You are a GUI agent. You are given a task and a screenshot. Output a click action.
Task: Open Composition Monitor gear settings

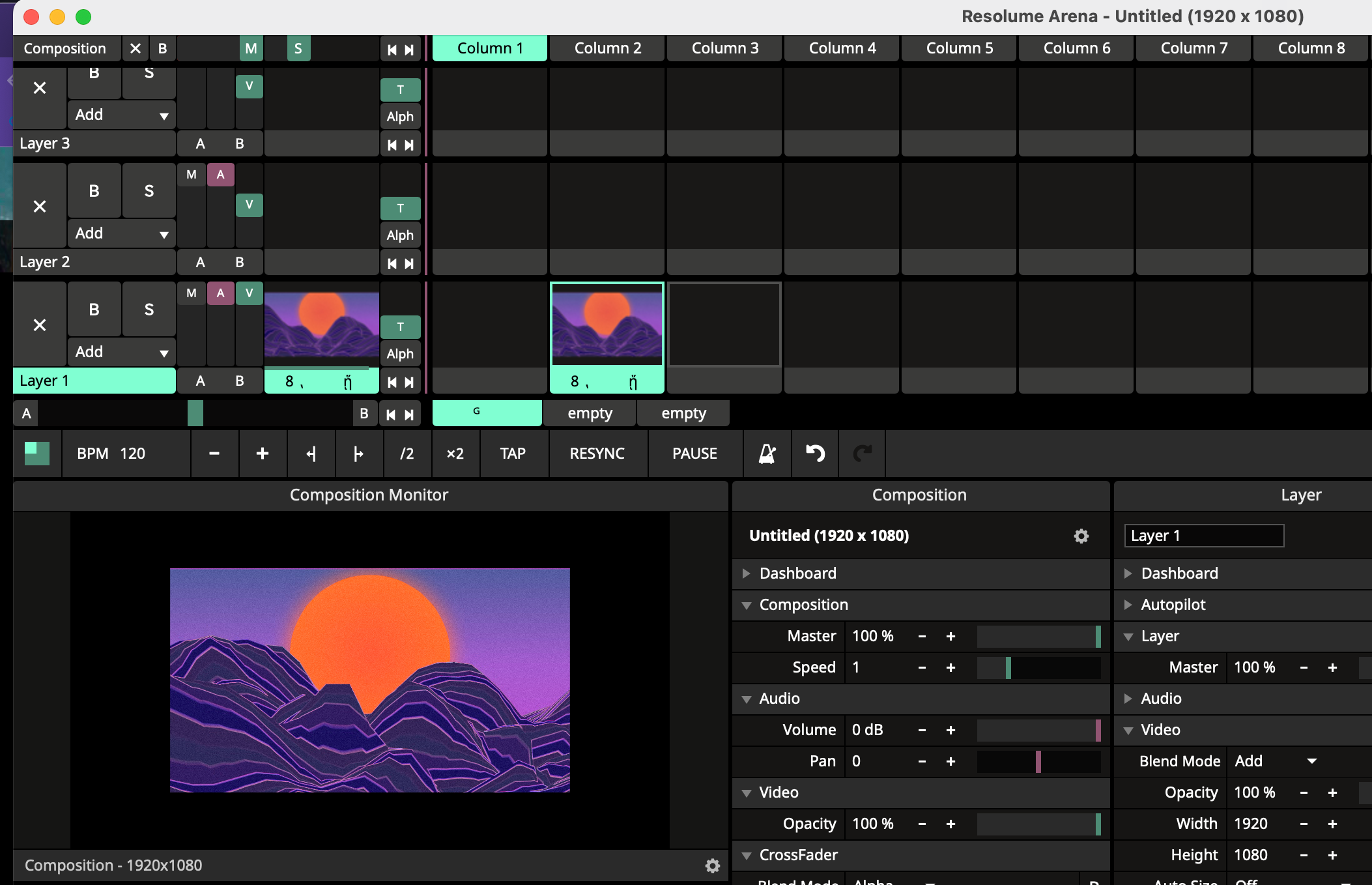point(712,865)
